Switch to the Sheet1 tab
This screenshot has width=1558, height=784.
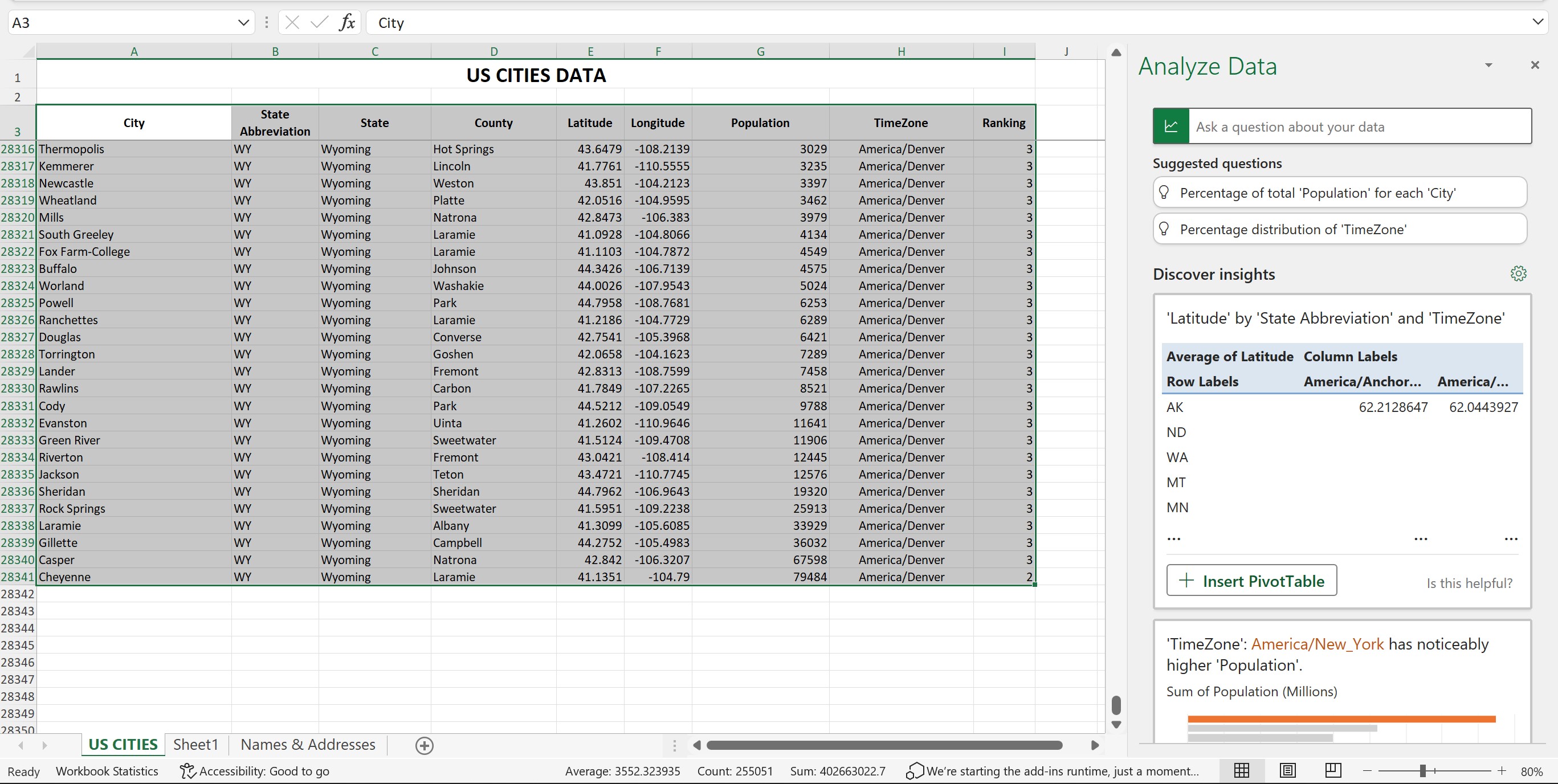click(x=195, y=745)
